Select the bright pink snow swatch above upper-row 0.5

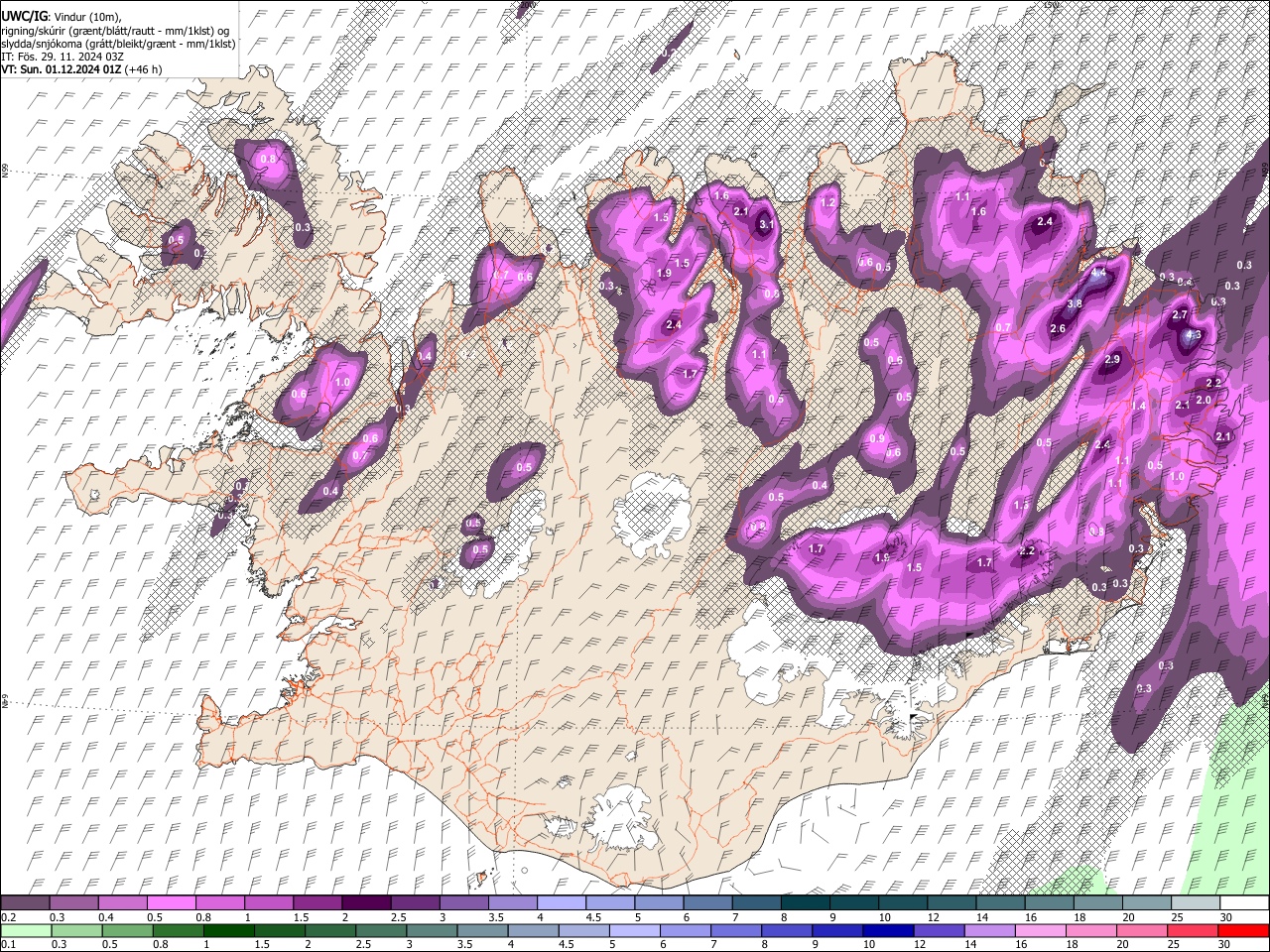pos(171,902)
